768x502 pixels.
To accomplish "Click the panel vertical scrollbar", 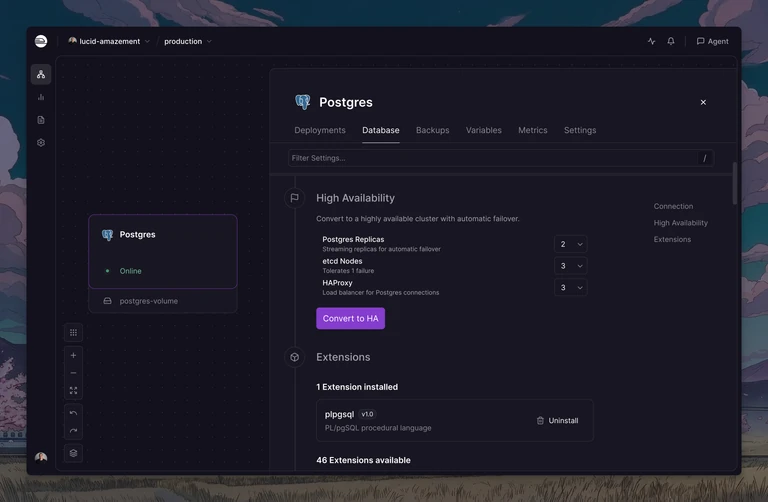I will click(x=735, y=184).
